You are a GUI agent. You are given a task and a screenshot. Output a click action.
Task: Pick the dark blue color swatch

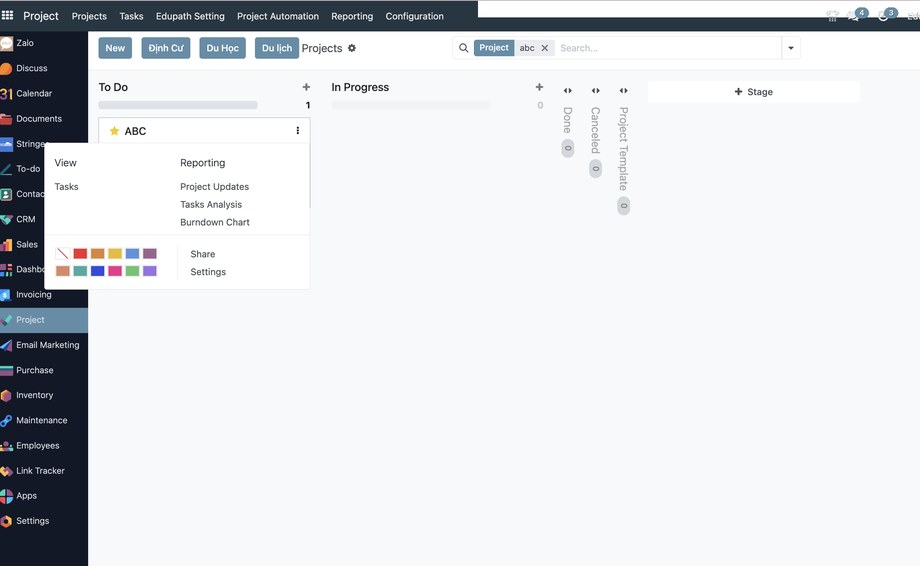tap(97, 270)
